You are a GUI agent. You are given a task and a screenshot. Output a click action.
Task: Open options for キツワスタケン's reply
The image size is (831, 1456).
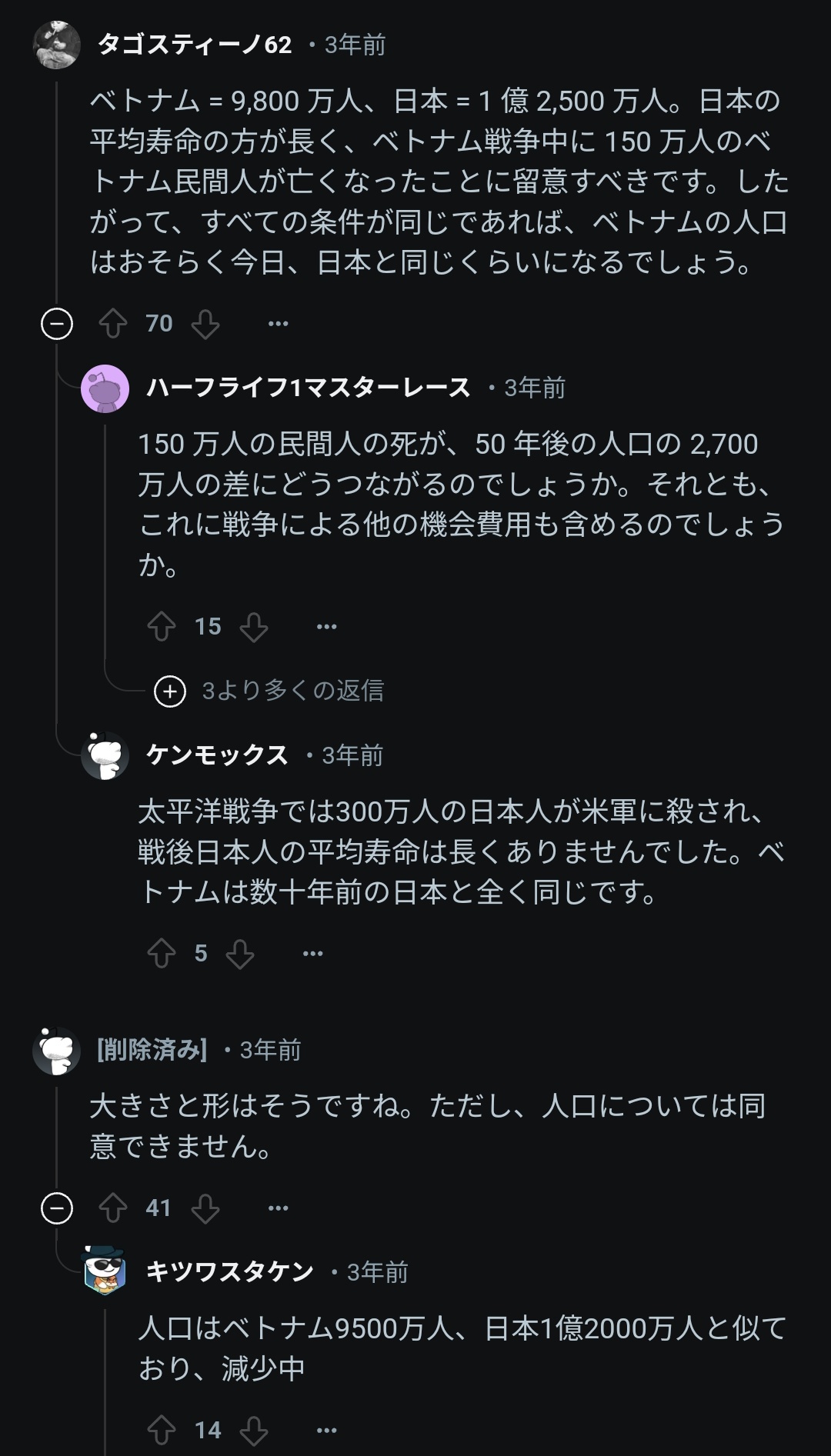326,1431
